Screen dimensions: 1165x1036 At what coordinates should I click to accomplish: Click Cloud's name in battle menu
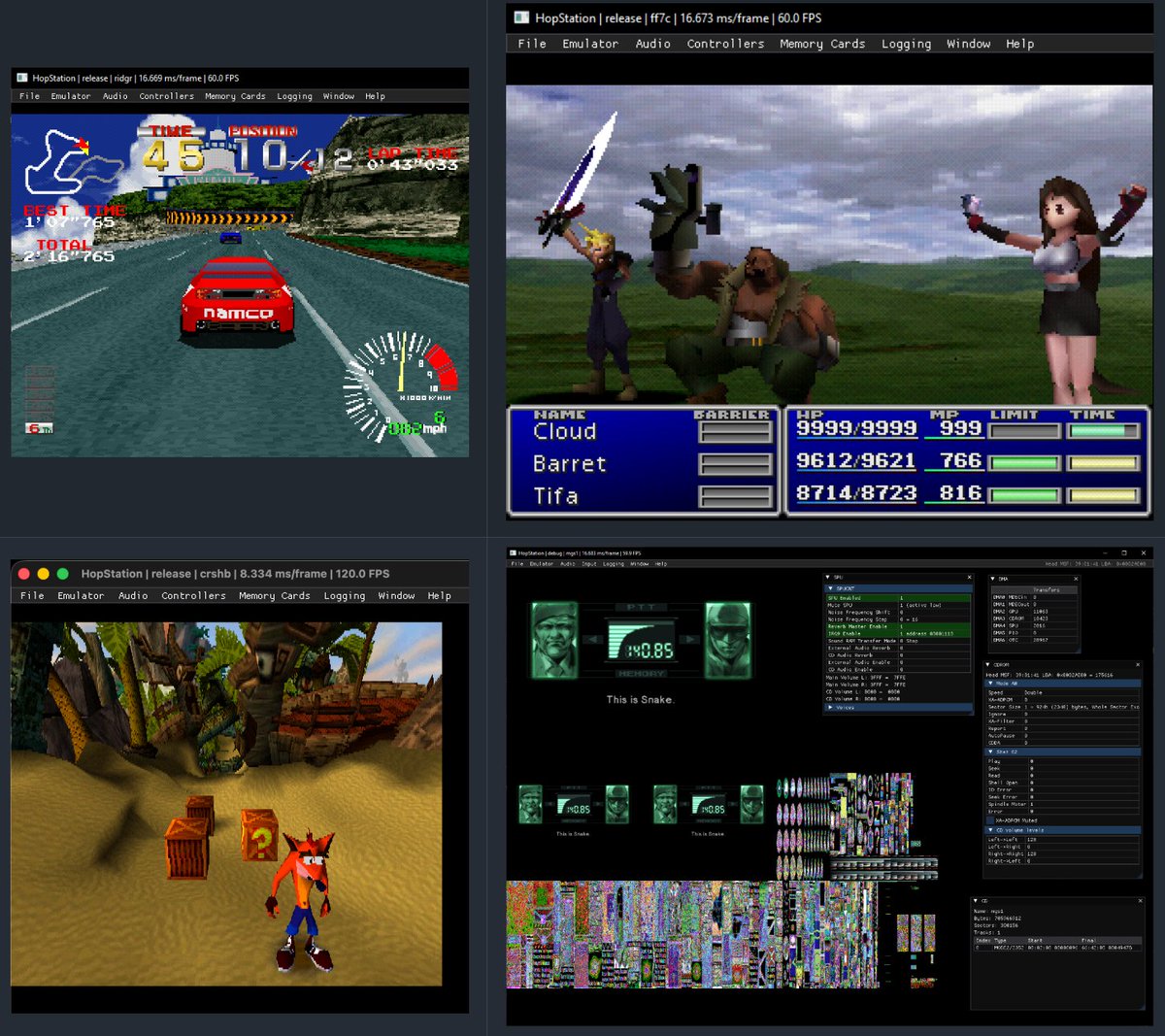(x=565, y=431)
